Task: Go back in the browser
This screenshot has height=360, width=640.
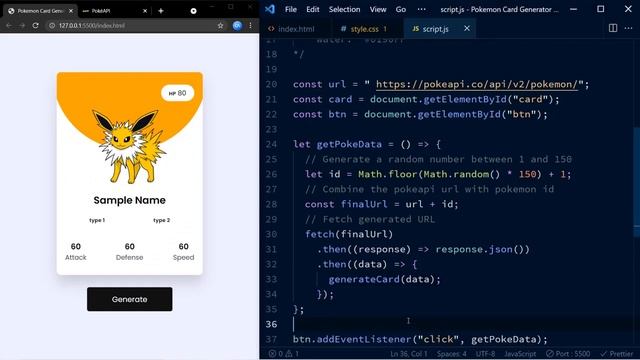Action: tap(9, 25)
